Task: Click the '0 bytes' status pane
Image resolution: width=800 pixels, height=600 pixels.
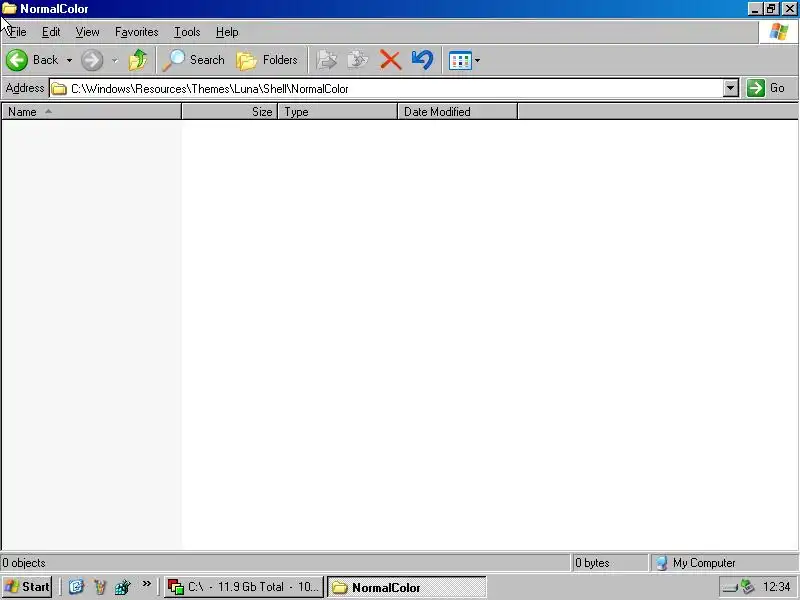Action: click(609, 563)
